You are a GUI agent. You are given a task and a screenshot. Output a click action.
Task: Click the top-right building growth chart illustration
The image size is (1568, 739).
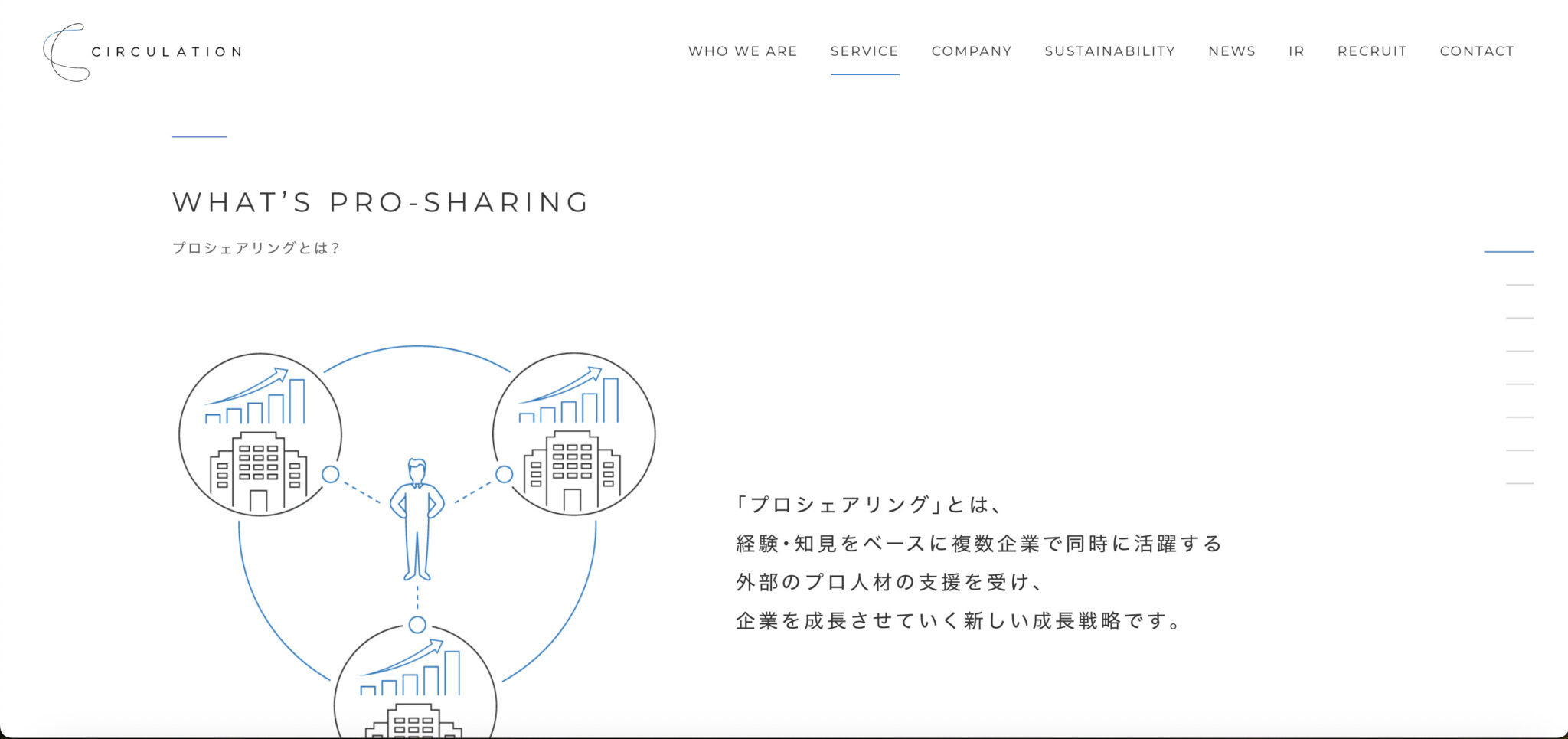coord(573,434)
